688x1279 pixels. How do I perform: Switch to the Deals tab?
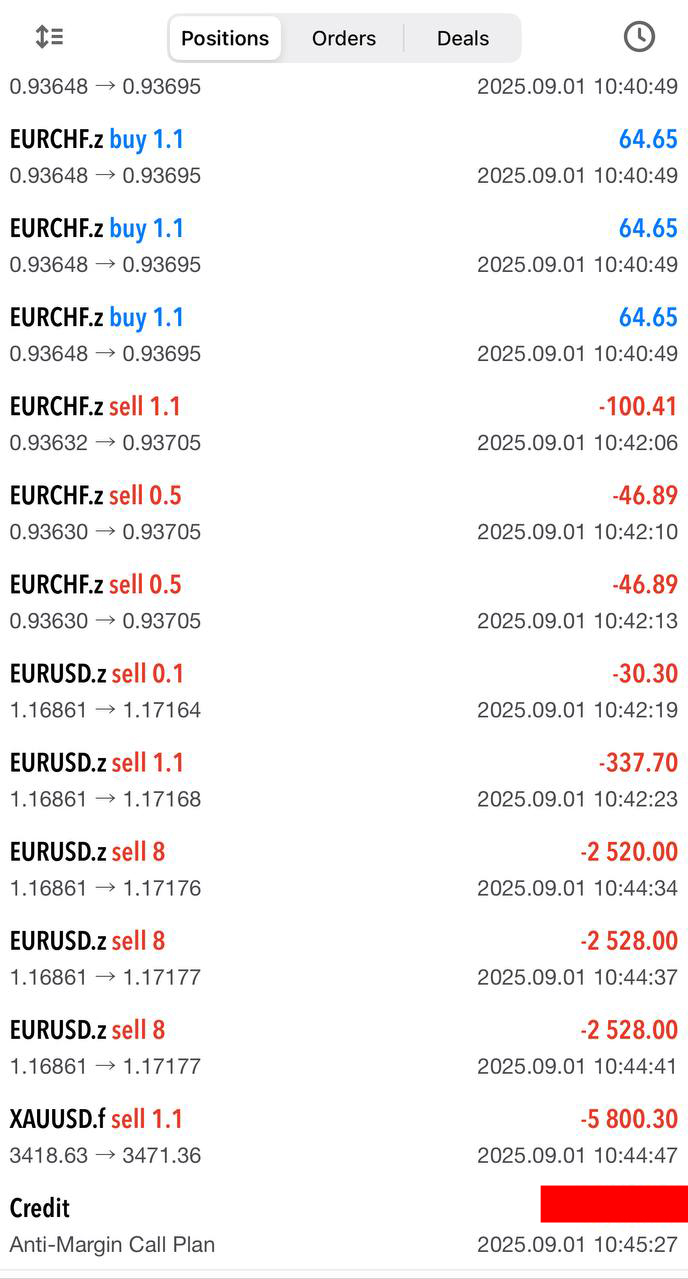[463, 38]
